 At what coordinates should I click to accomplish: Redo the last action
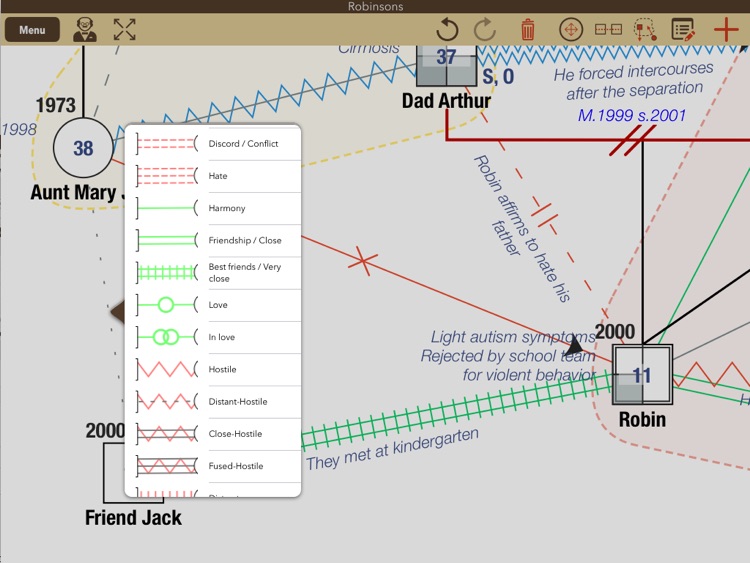485,30
